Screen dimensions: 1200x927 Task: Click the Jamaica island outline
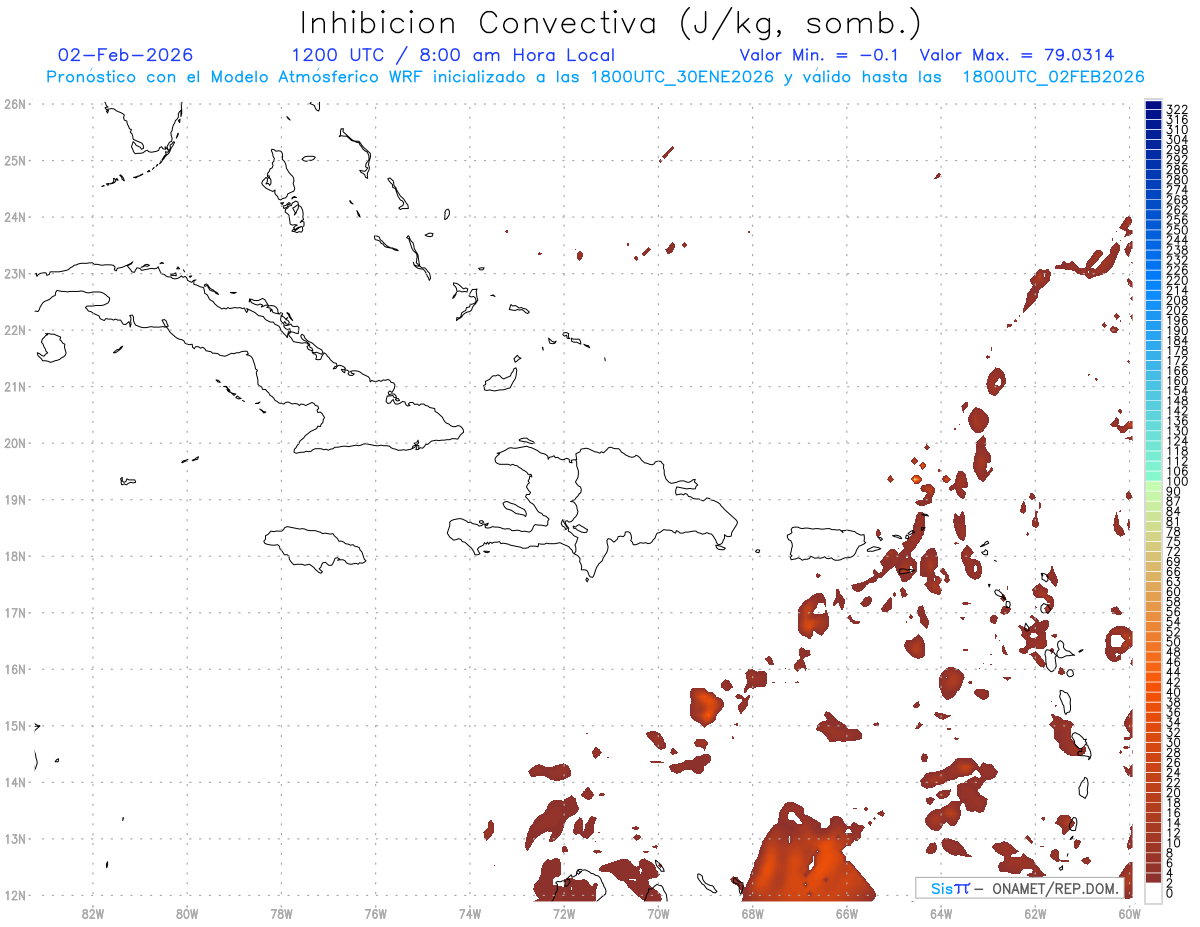(315, 549)
